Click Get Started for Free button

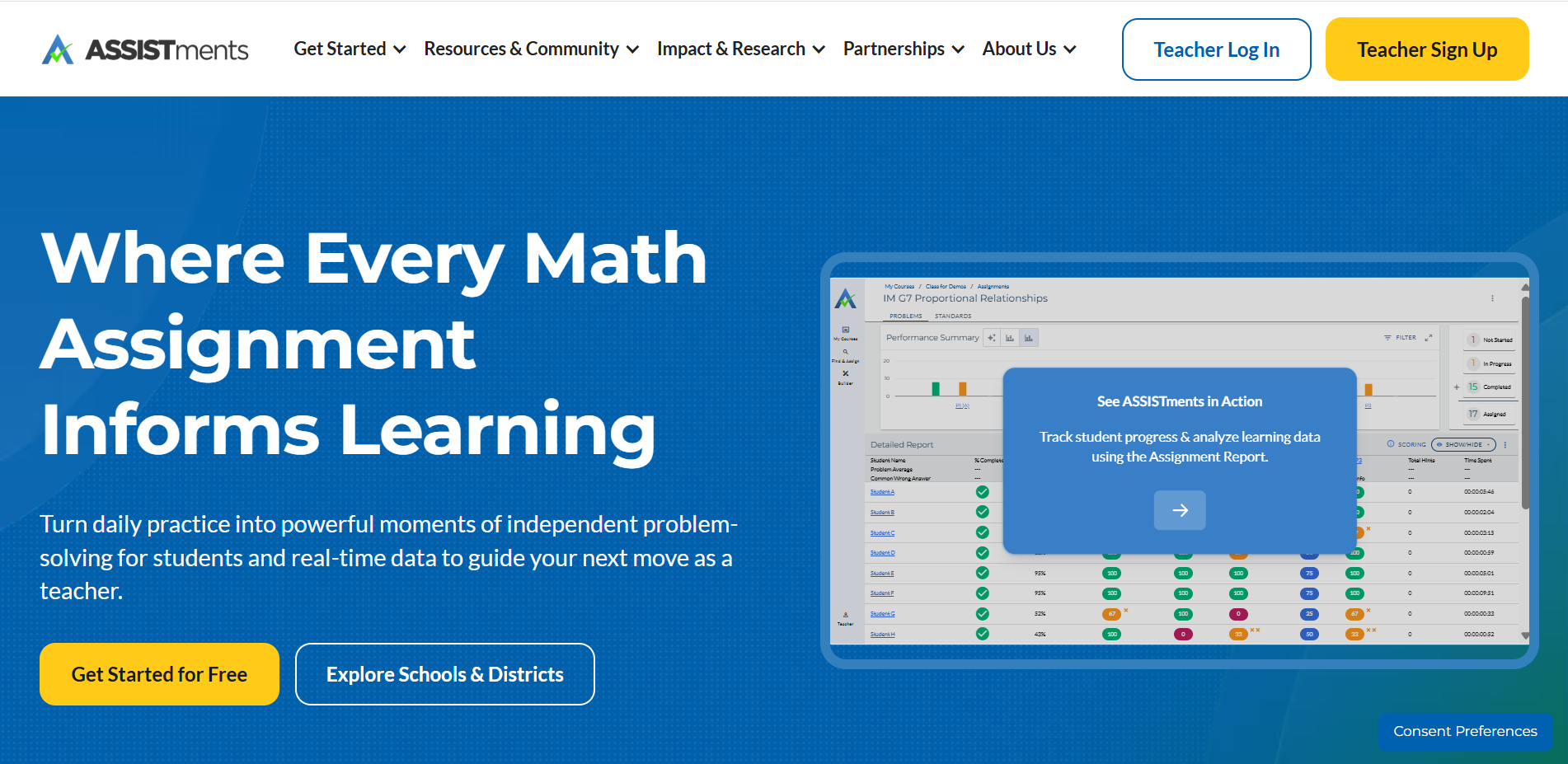click(x=159, y=674)
